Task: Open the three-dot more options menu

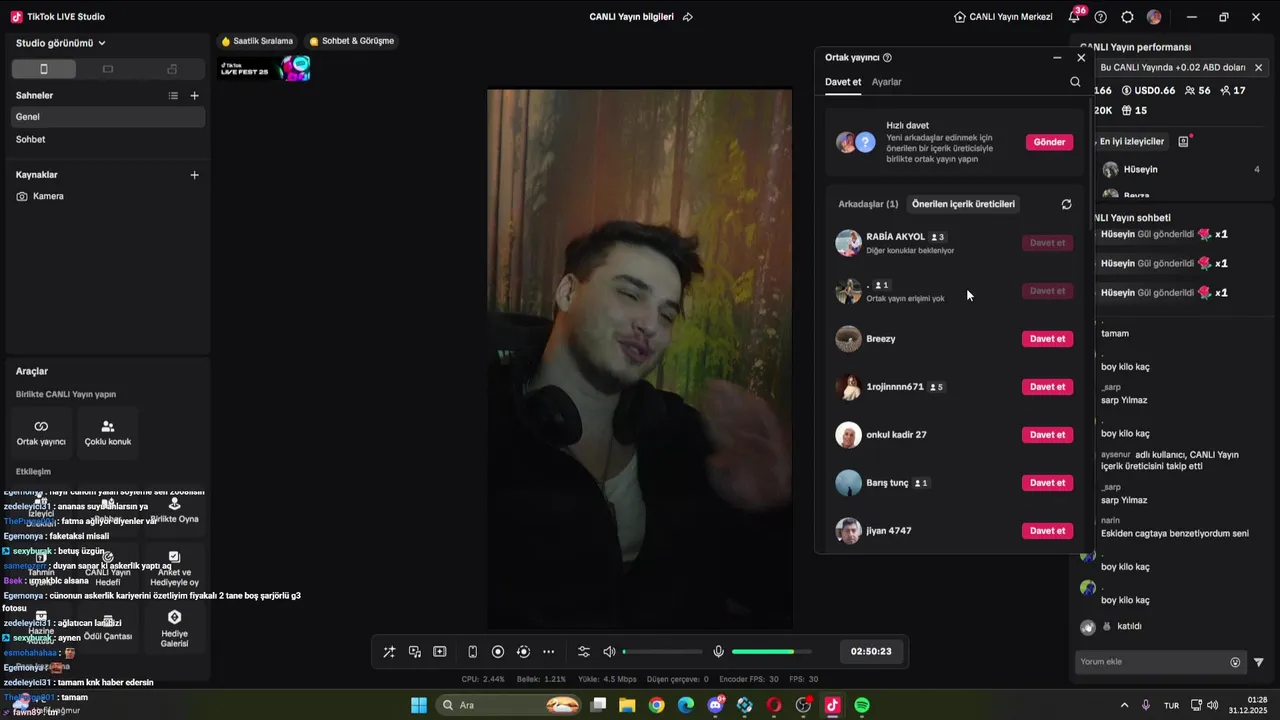Action: click(x=548, y=652)
